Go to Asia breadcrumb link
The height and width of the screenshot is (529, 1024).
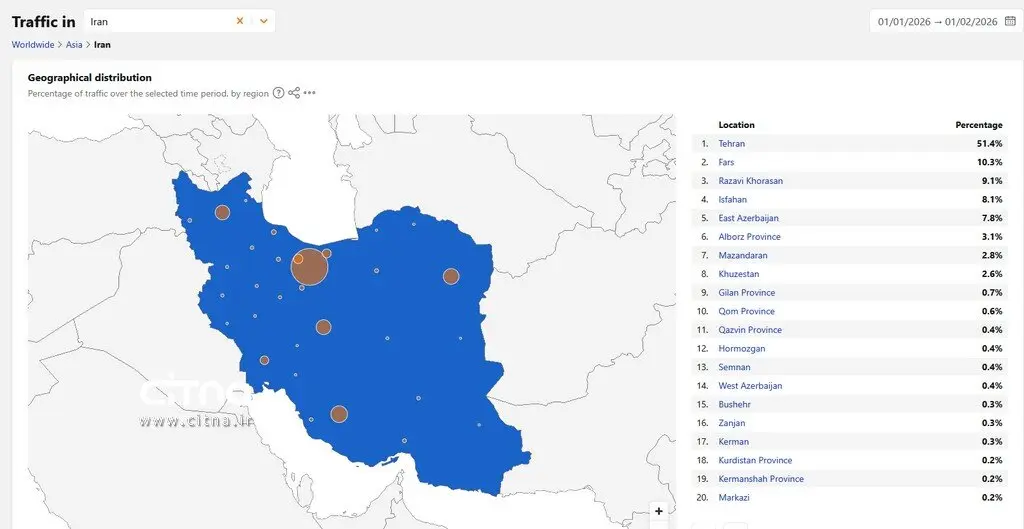74,45
